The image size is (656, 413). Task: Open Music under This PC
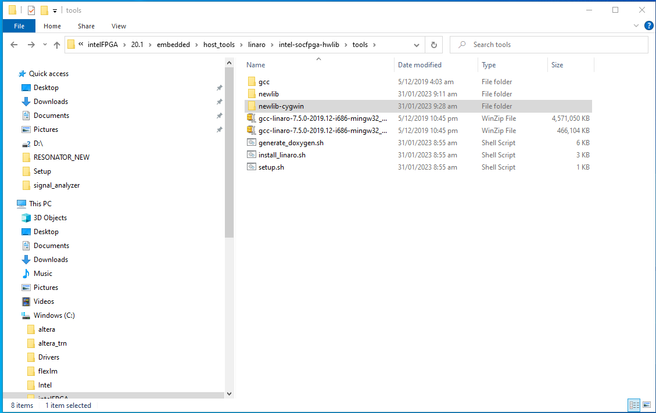click(x=43, y=274)
